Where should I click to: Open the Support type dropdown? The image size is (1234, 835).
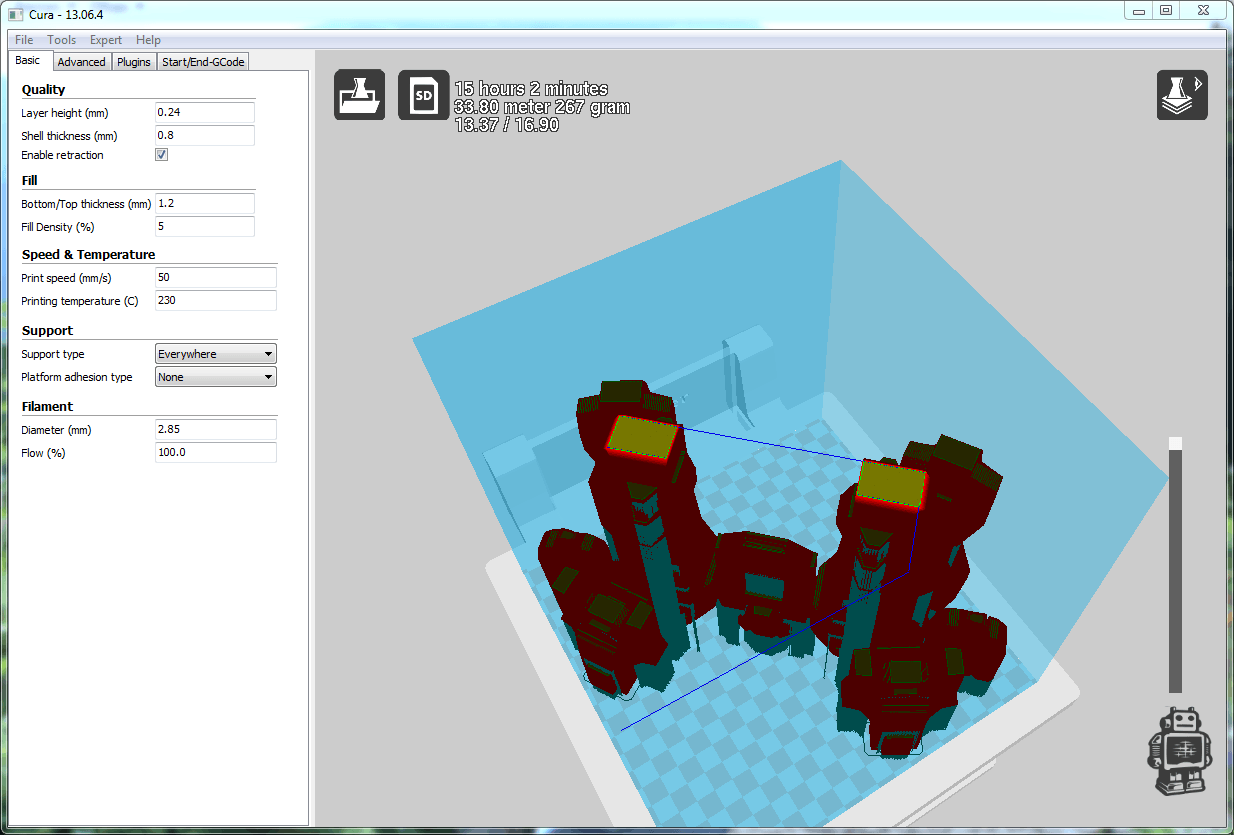pos(216,354)
